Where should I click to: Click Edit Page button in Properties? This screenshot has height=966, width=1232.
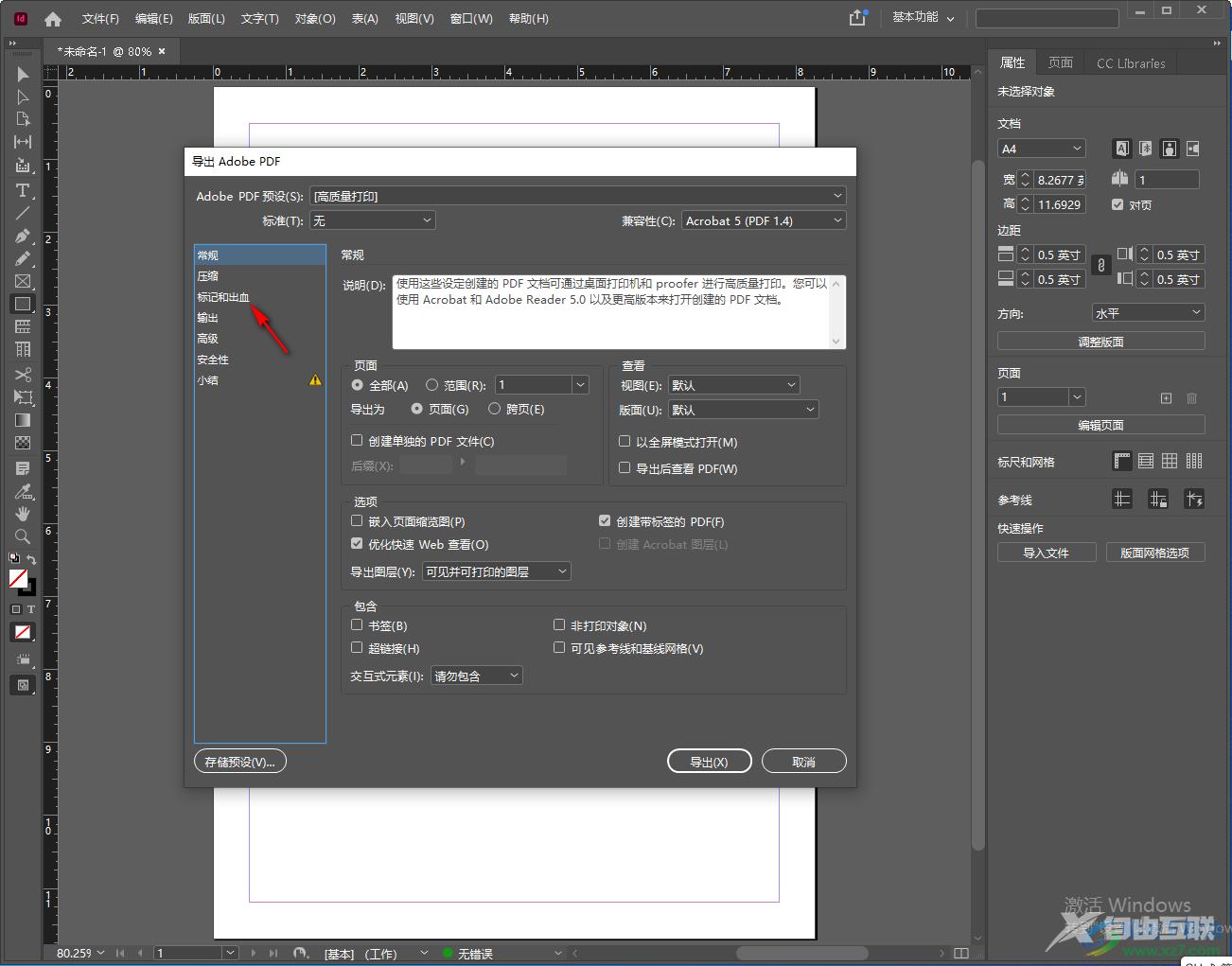coord(1101,425)
